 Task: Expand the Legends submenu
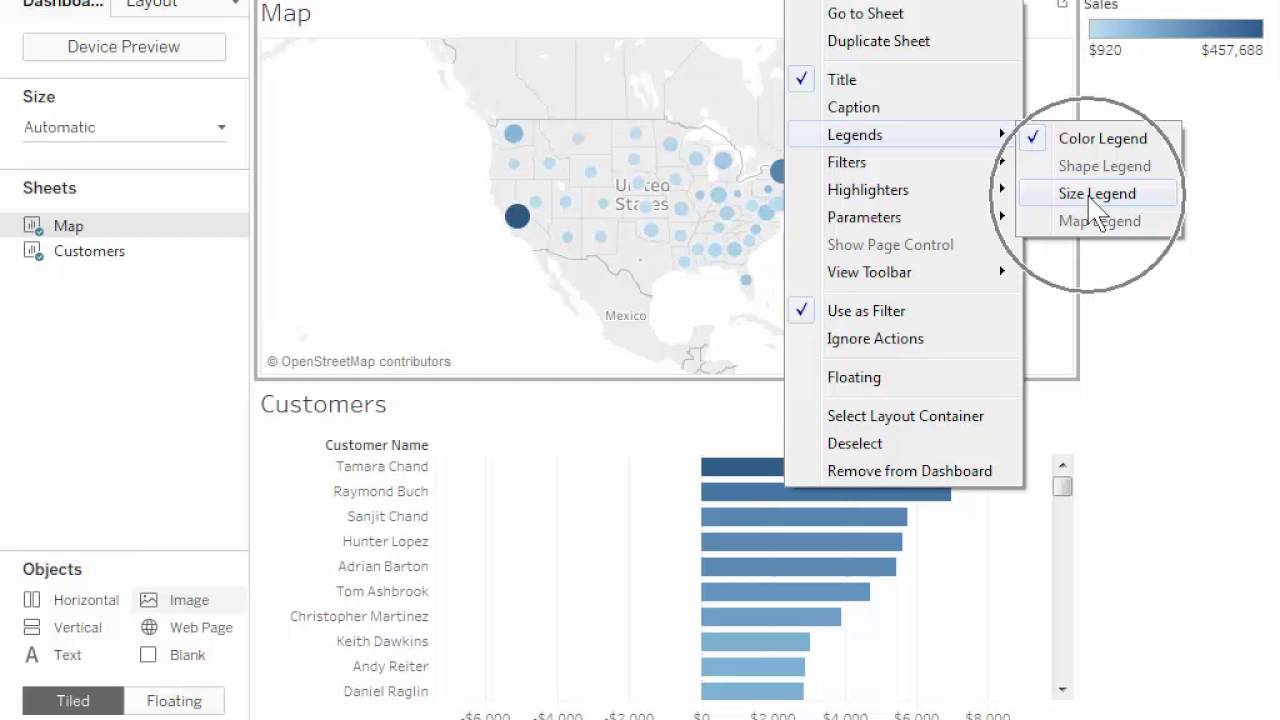[x=905, y=135]
